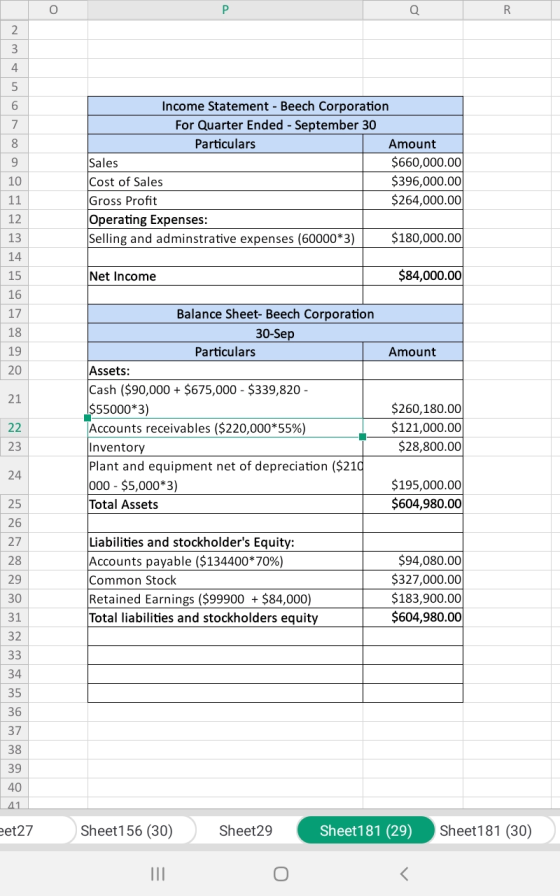Image resolution: width=560 pixels, height=896 pixels.
Task: Select the Inventory cell
Action: coord(225,447)
